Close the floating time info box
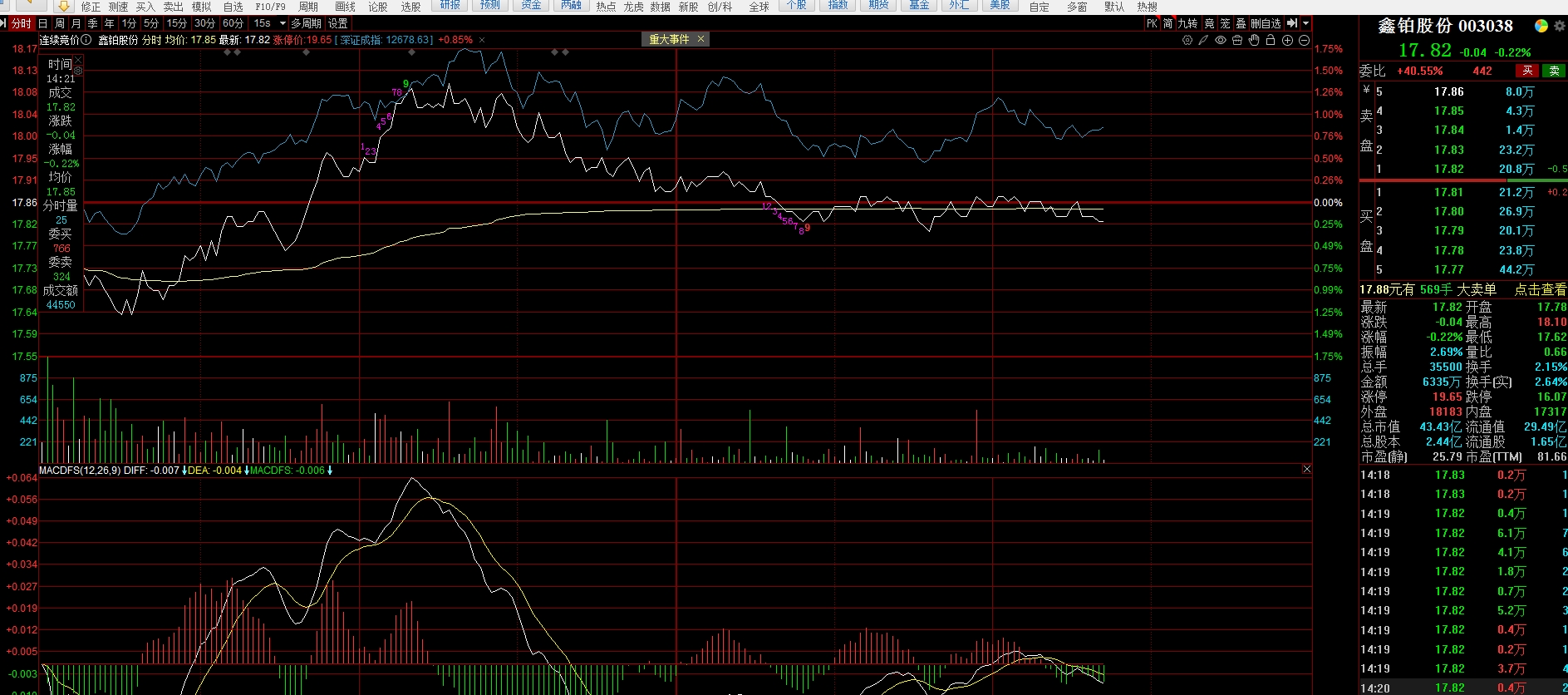The width and height of the screenshot is (1568, 695). (x=78, y=60)
